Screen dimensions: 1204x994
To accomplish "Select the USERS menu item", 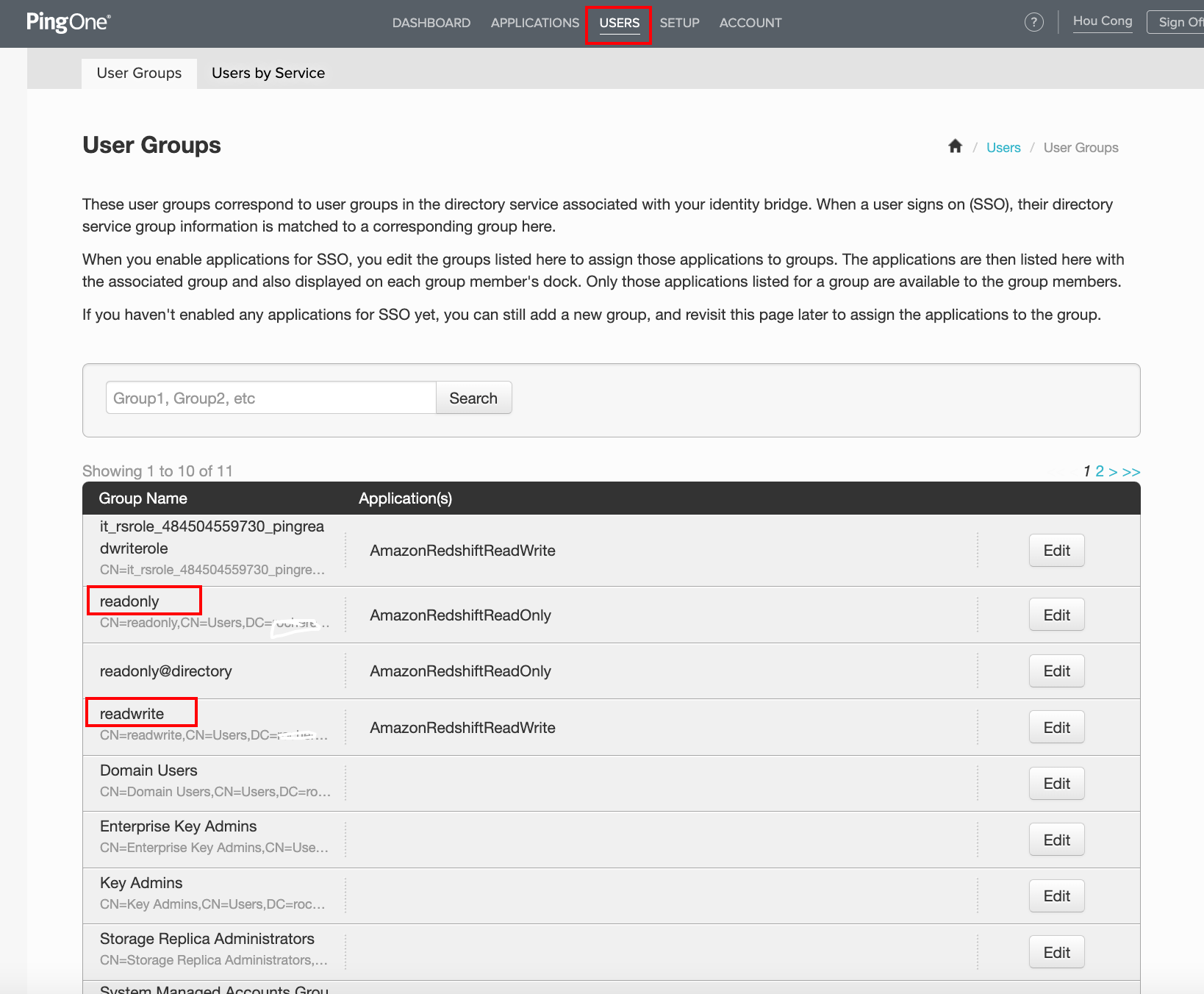I will pos(619,23).
